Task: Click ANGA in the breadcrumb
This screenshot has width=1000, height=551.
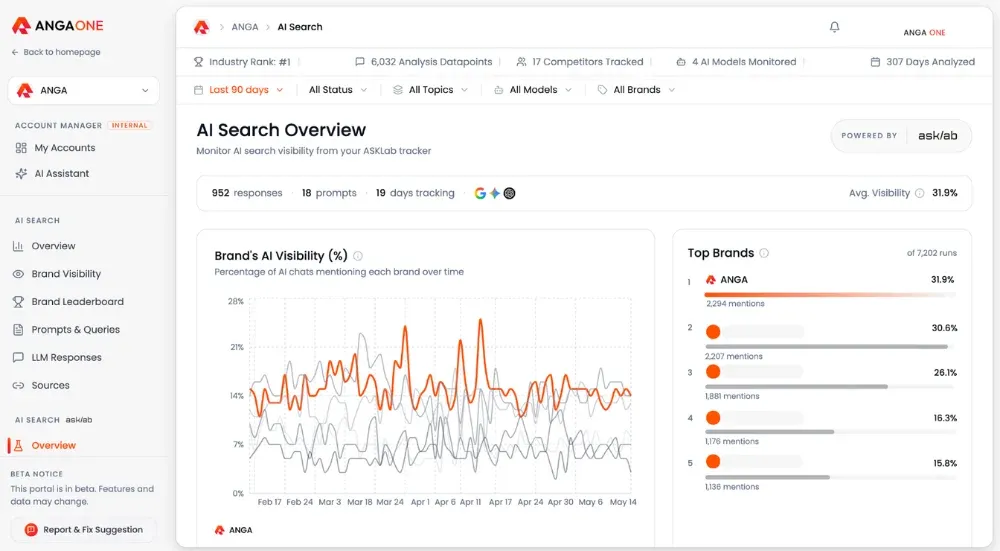Action: coord(245,27)
